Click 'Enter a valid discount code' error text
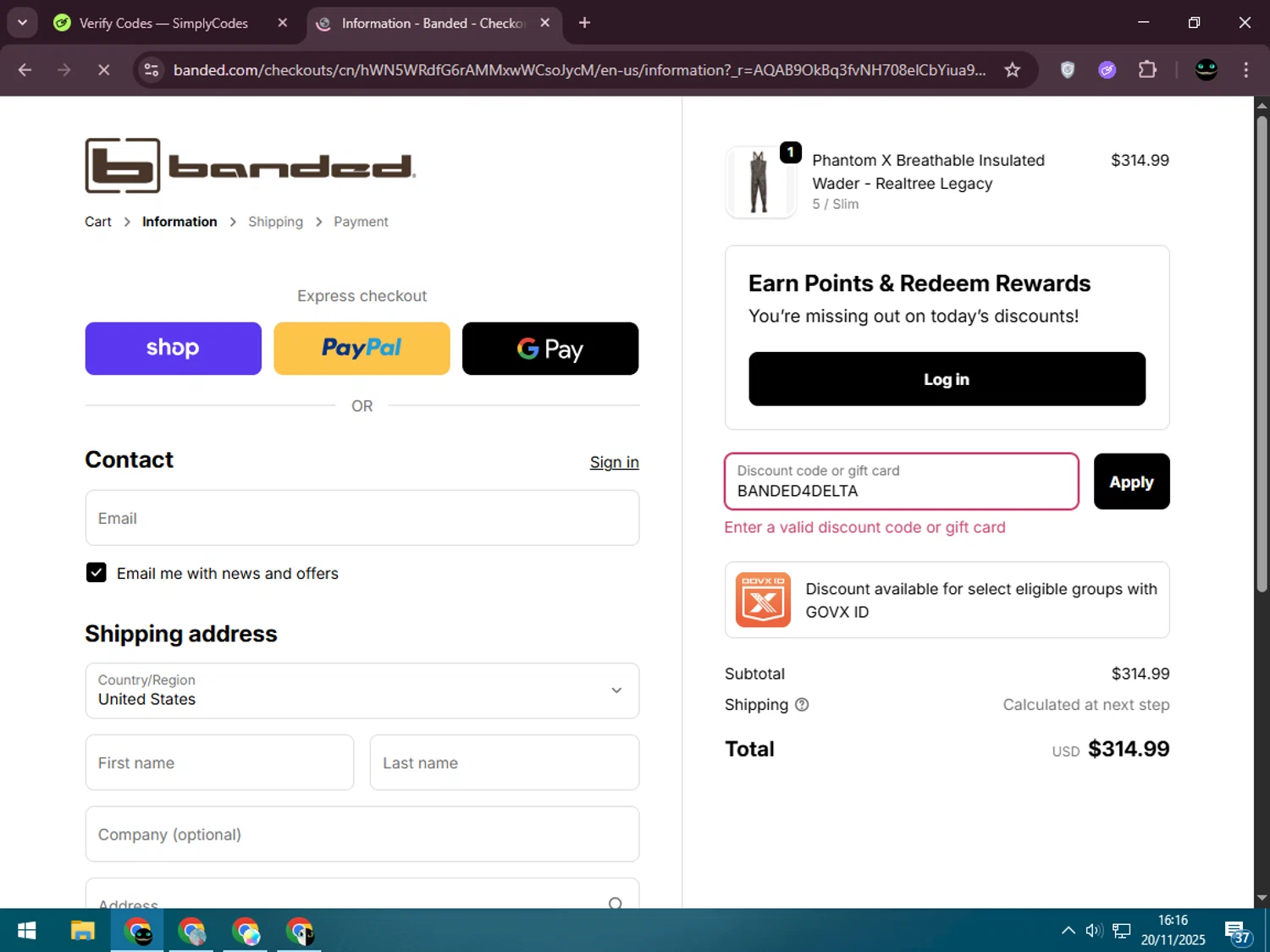Image resolution: width=1270 pixels, height=952 pixels. click(x=865, y=527)
